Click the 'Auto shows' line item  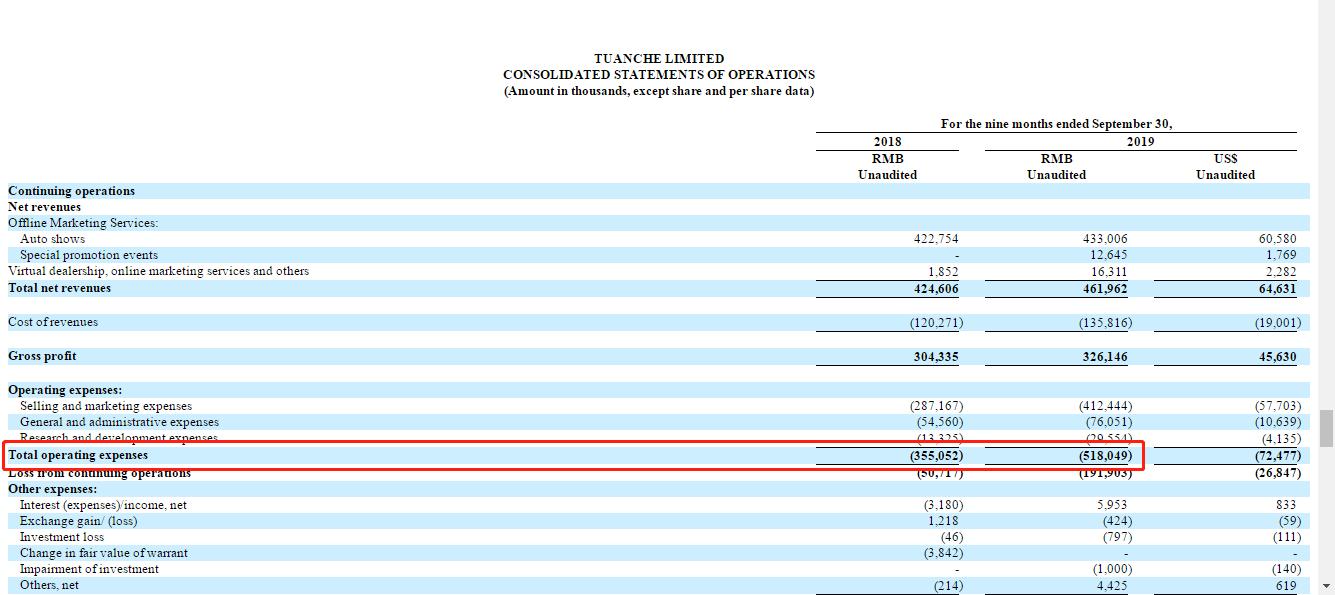tap(52, 239)
